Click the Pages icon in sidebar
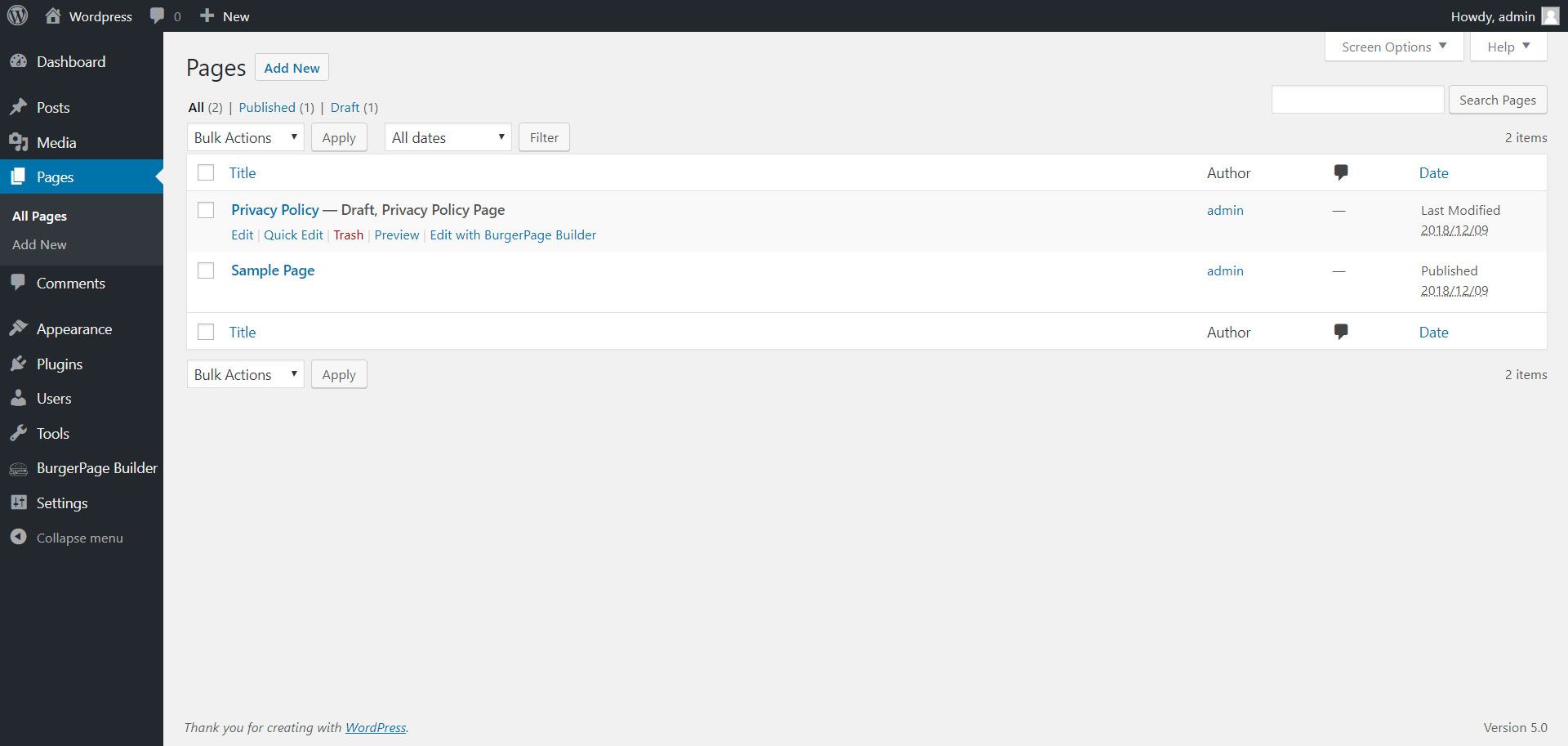The height and width of the screenshot is (746, 1568). (18, 176)
